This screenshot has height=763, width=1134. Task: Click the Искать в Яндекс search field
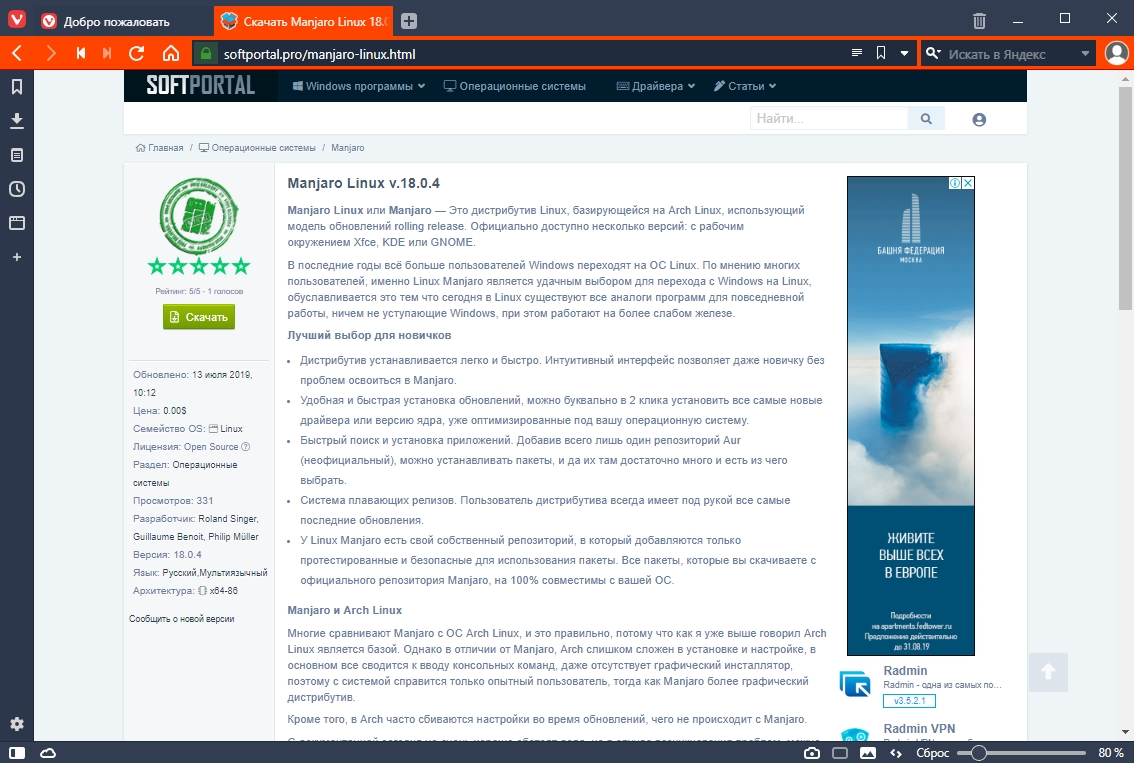(x=1010, y=54)
